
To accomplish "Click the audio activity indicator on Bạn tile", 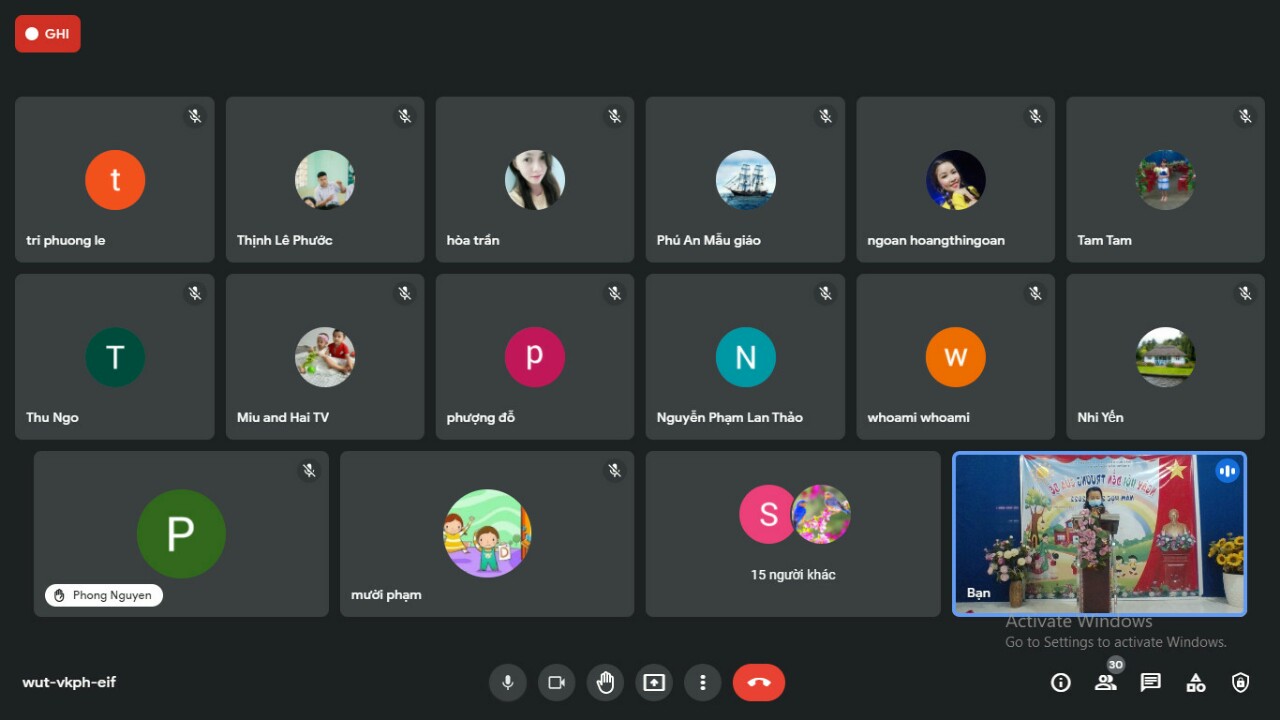I will tap(1227, 471).
